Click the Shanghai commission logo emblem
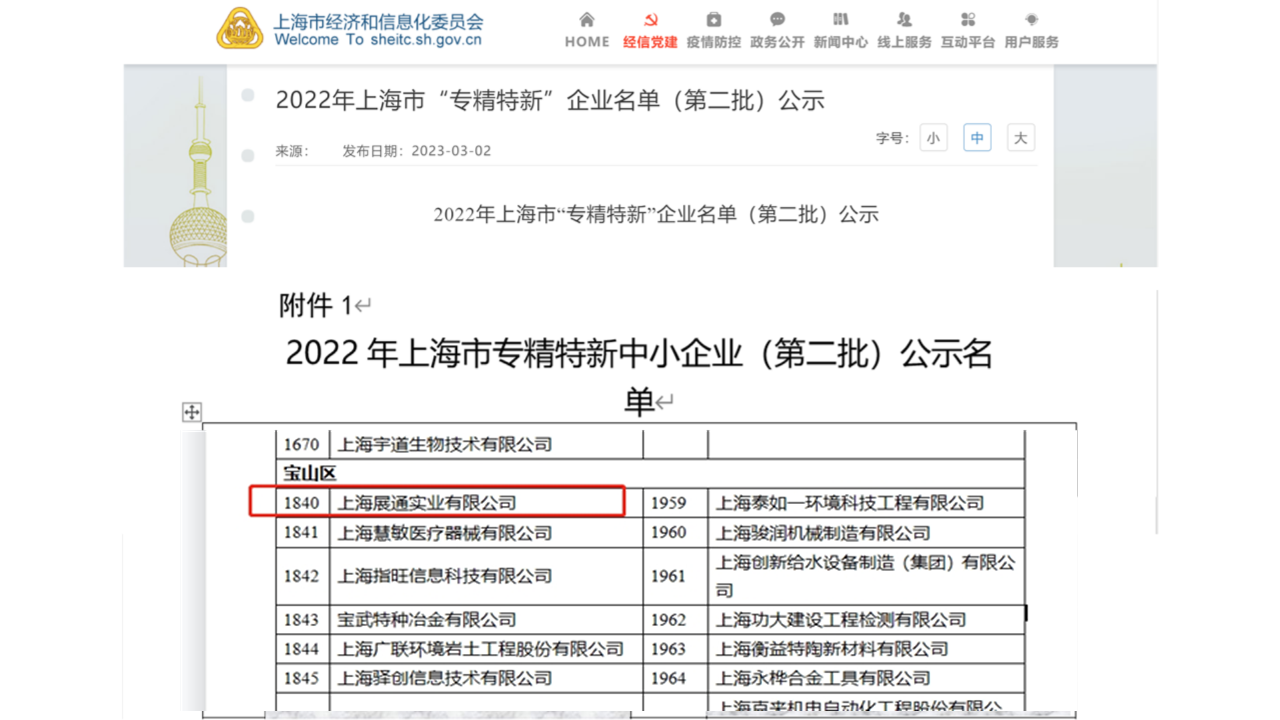 tap(240, 28)
